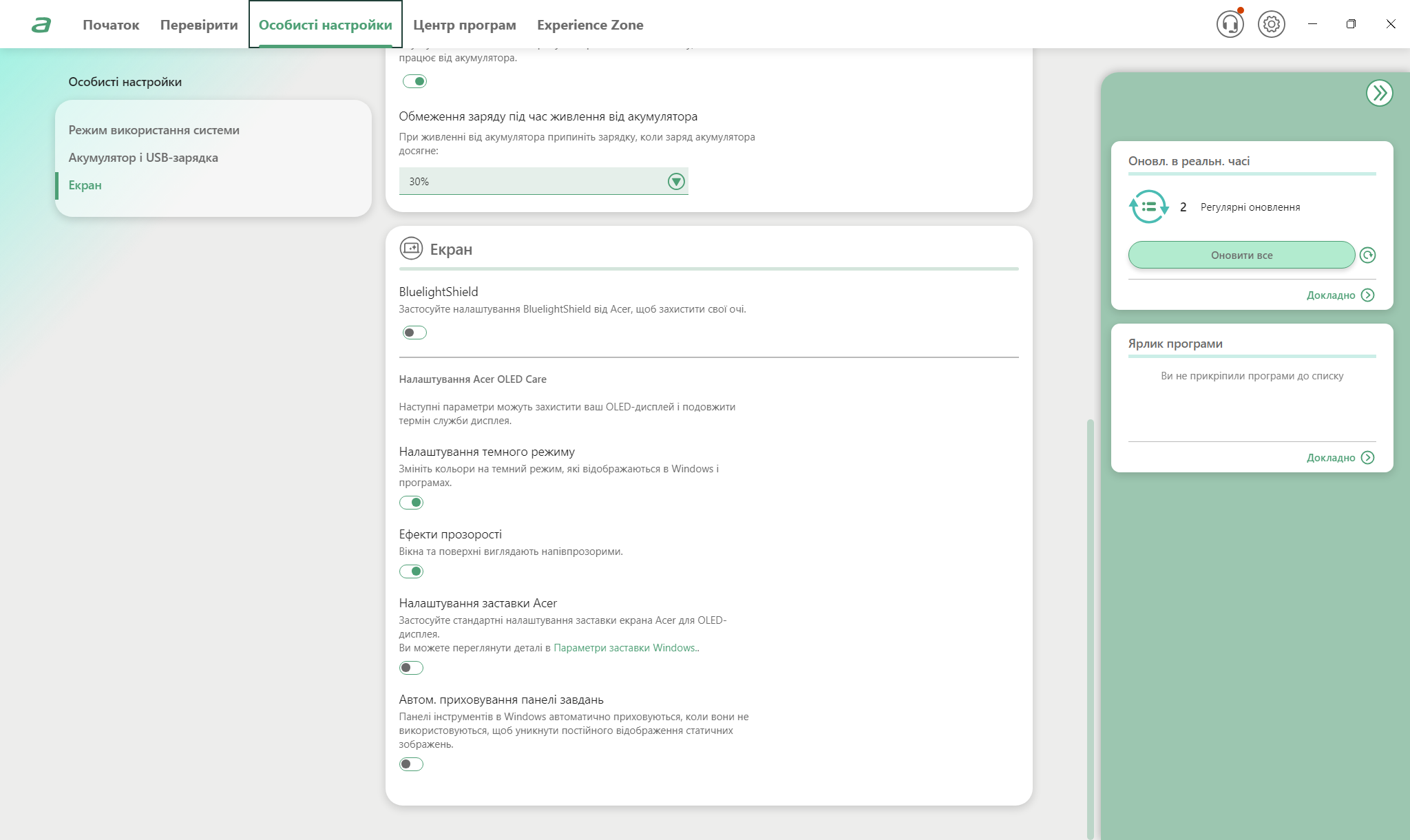Open Параметри заставки Windows link

click(624, 648)
